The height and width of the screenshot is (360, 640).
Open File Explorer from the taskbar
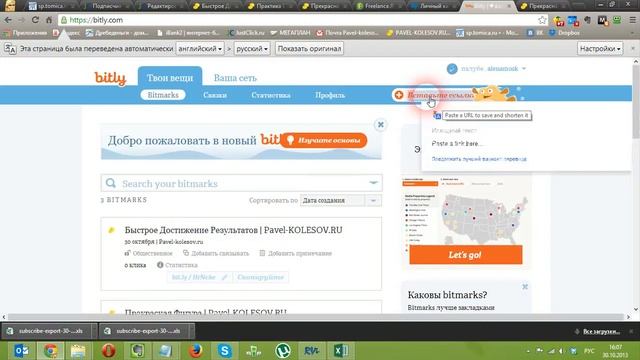click(78, 351)
